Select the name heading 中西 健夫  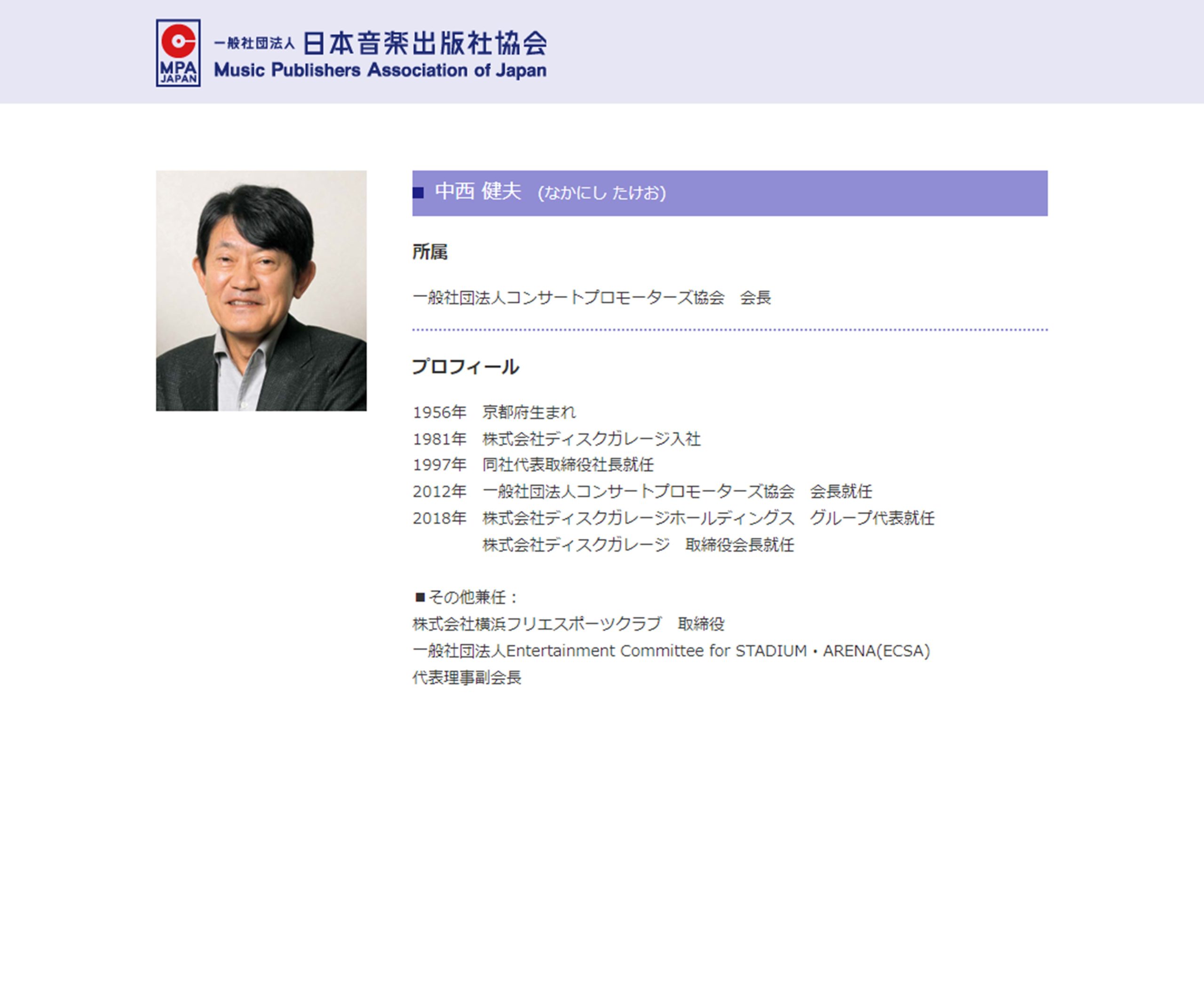point(478,192)
